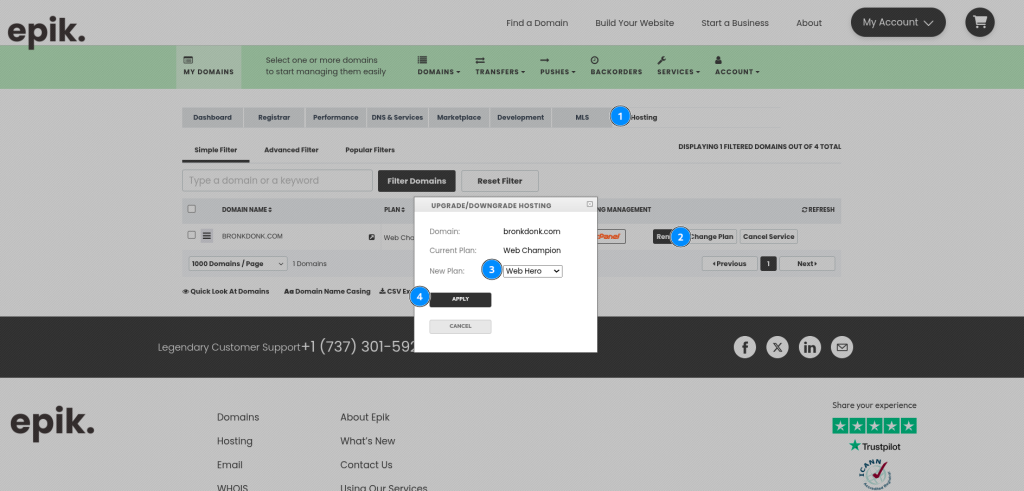Open the 1000 Domains / Page dropdown
The height and width of the screenshot is (491, 1024).
pyautogui.click(x=238, y=264)
